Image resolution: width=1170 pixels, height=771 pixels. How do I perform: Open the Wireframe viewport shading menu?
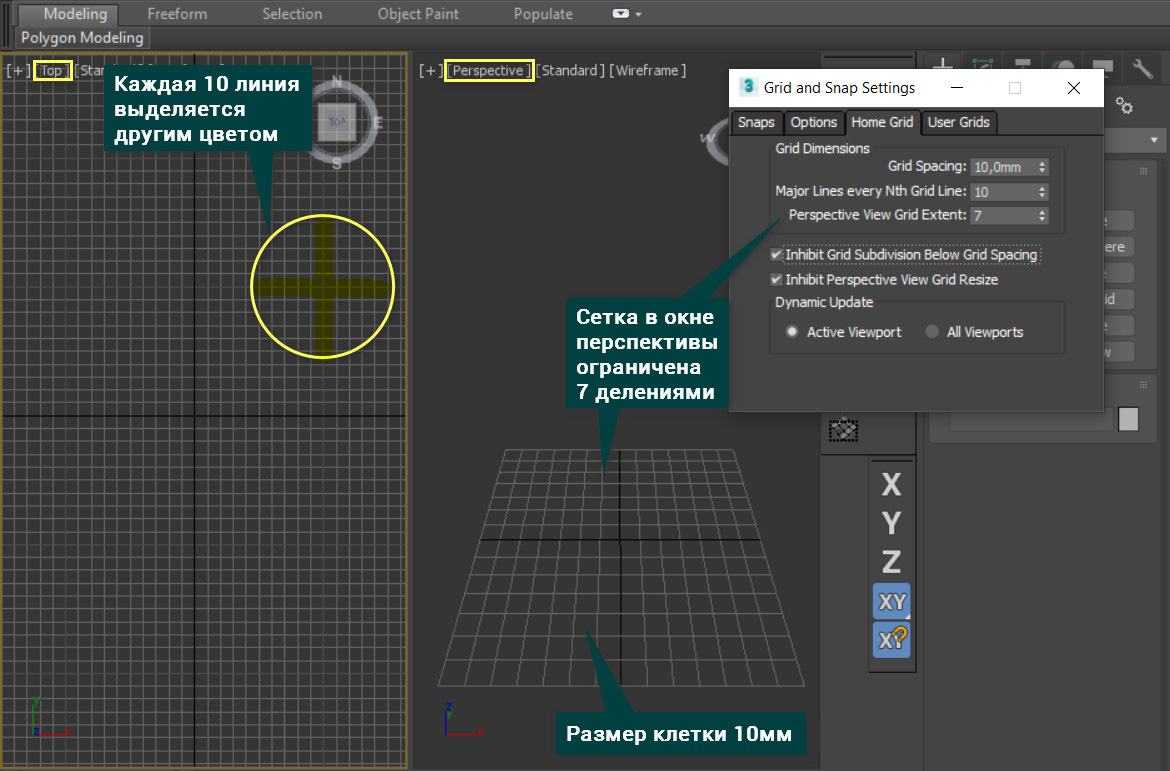(x=649, y=70)
